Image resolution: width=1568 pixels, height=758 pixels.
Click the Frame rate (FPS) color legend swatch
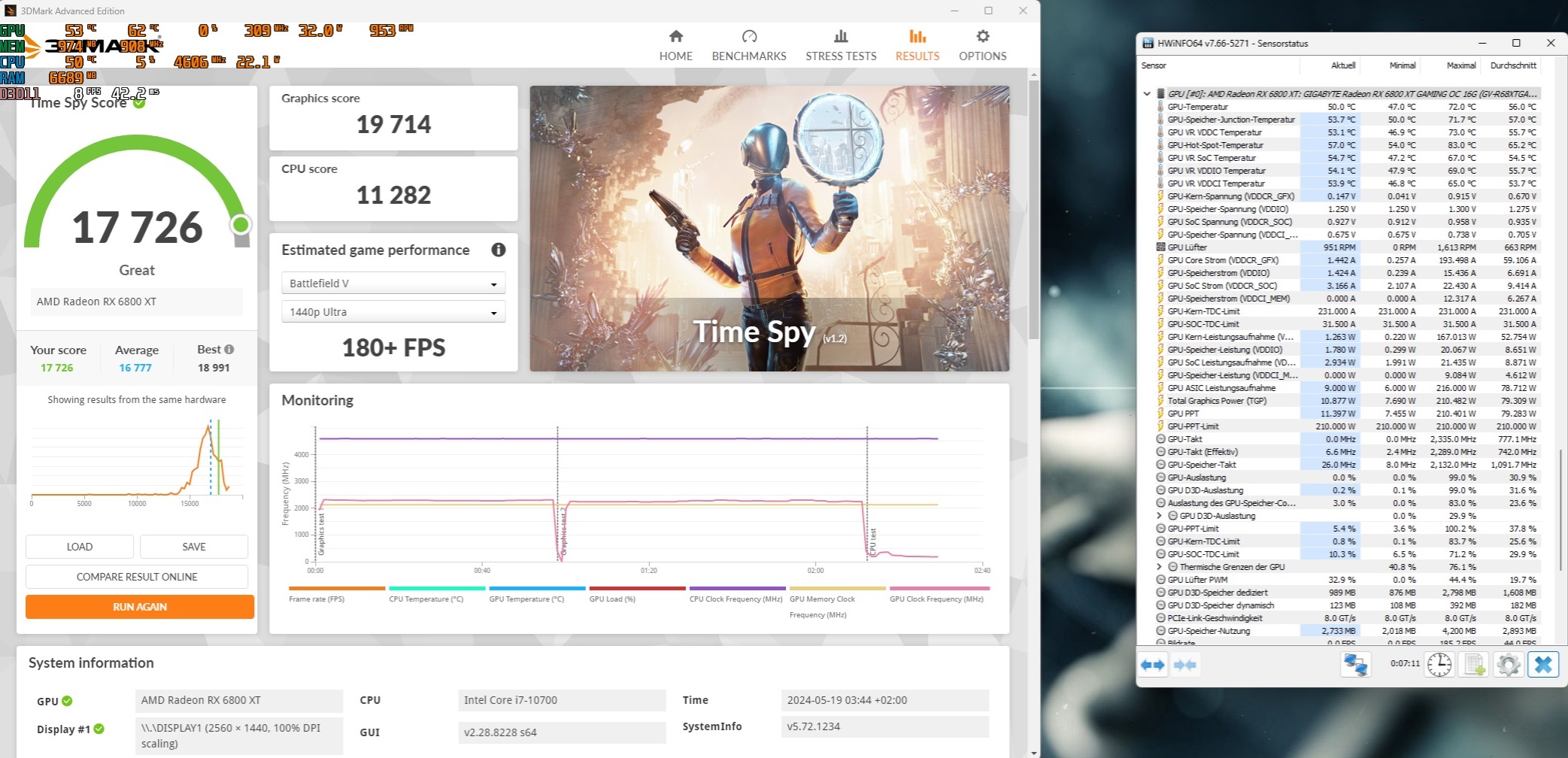point(335,590)
